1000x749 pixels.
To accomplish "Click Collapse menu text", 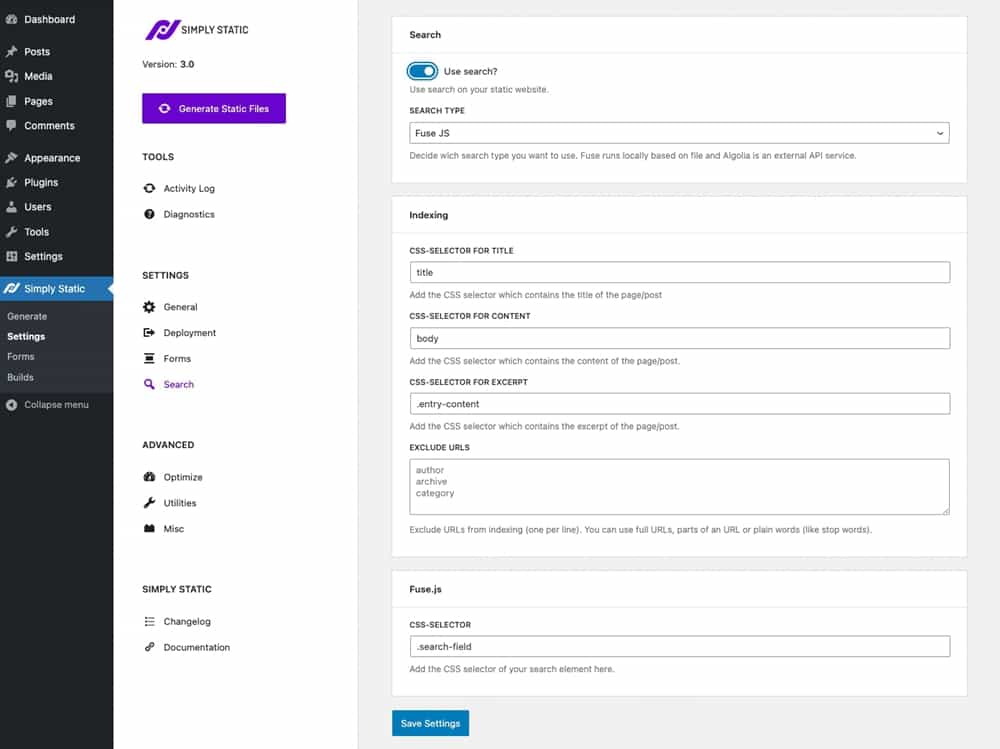I will pyautogui.click(x=56, y=404).
